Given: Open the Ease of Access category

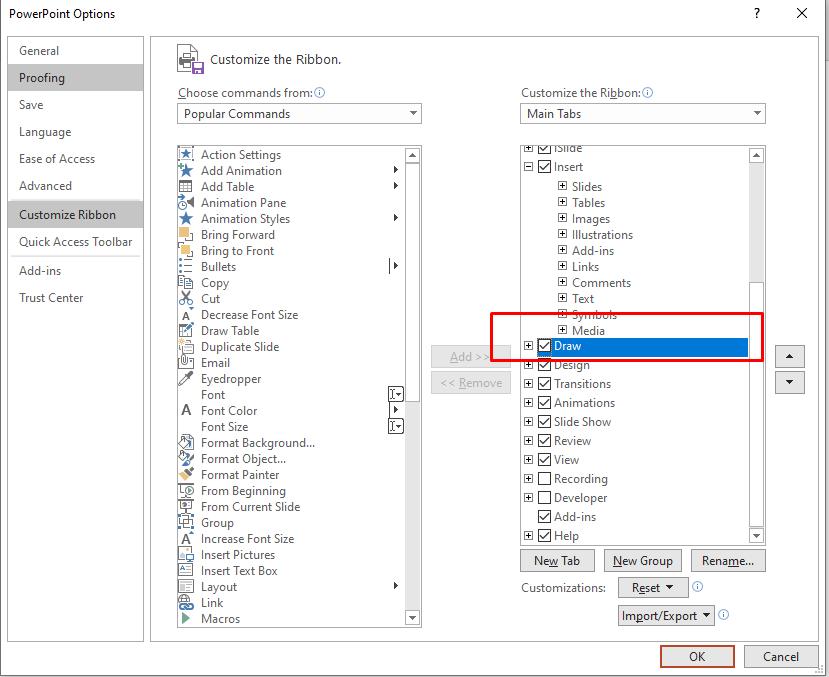Looking at the screenshot, I should 76,159.
